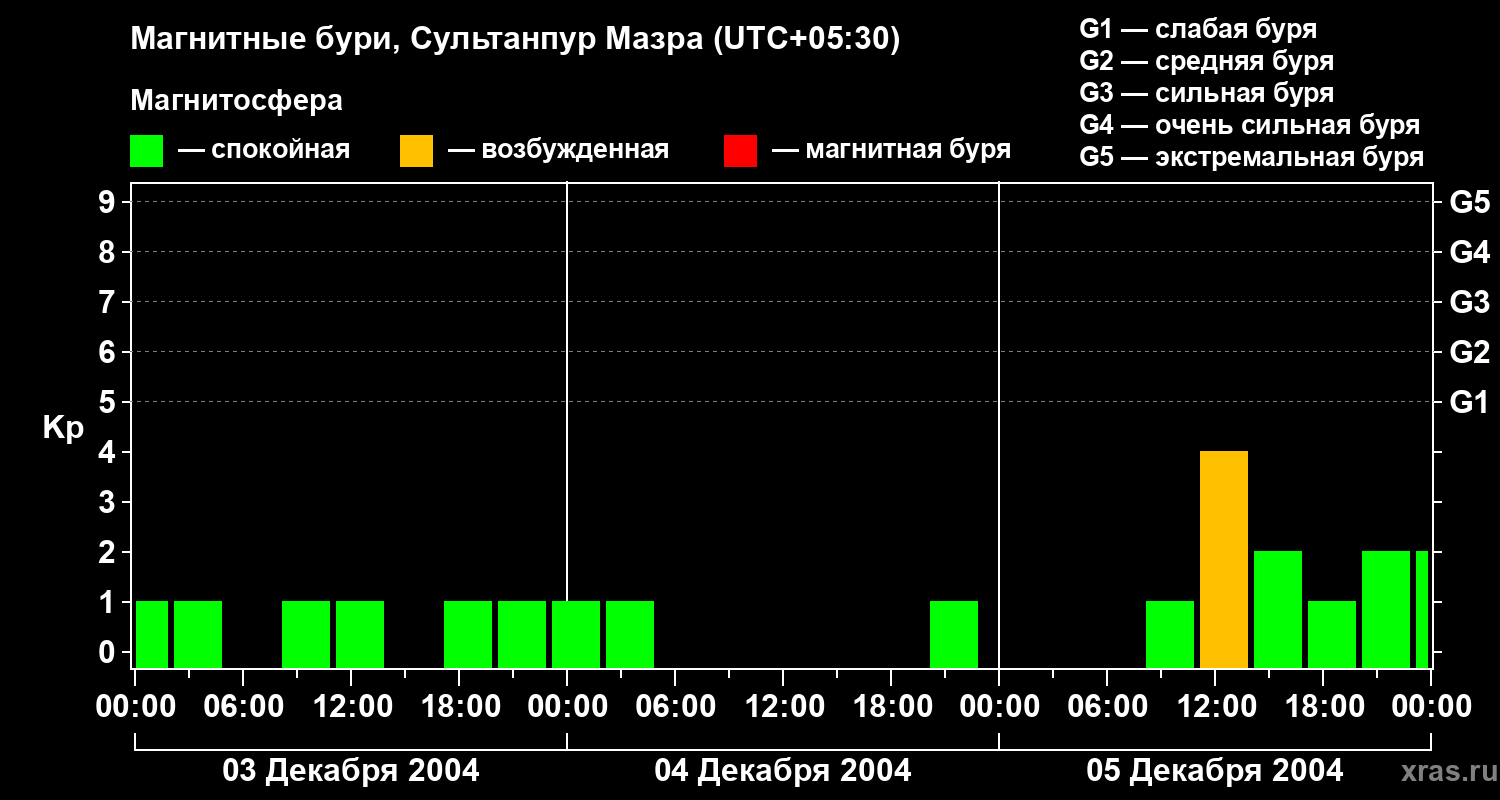The height and width of the screenshot is (800, 1500).
Task: Click the "G1 — слабая буря" legend line
Action: [x=1198, y=29]
